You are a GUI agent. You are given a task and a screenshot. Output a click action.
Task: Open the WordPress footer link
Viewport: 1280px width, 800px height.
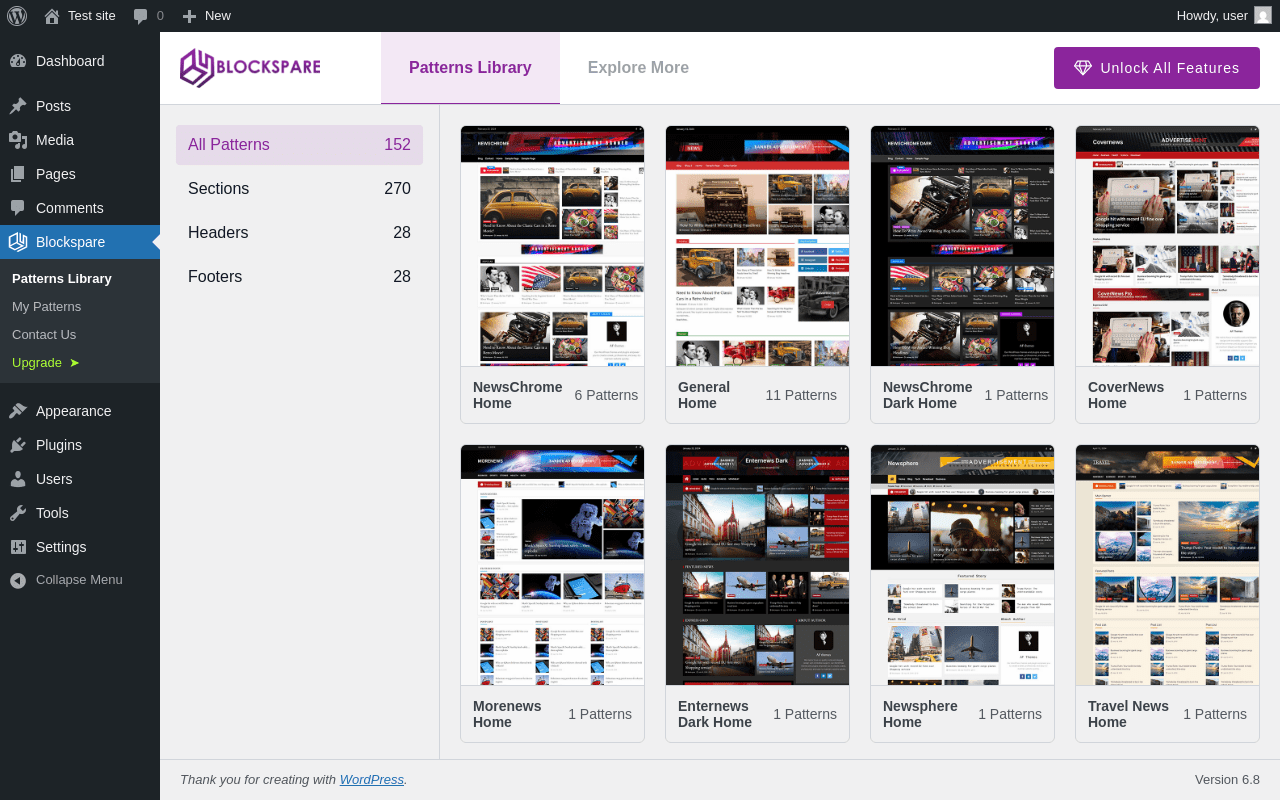pos(371,780)
